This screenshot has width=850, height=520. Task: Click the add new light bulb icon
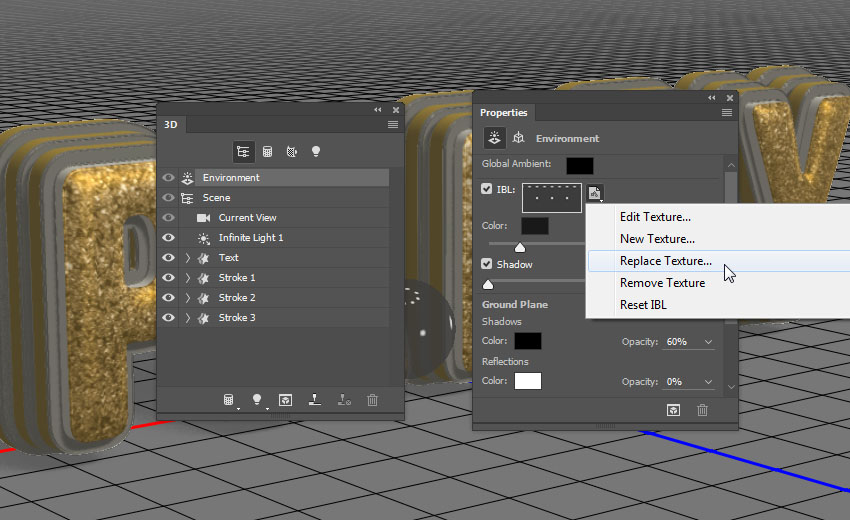257,400
